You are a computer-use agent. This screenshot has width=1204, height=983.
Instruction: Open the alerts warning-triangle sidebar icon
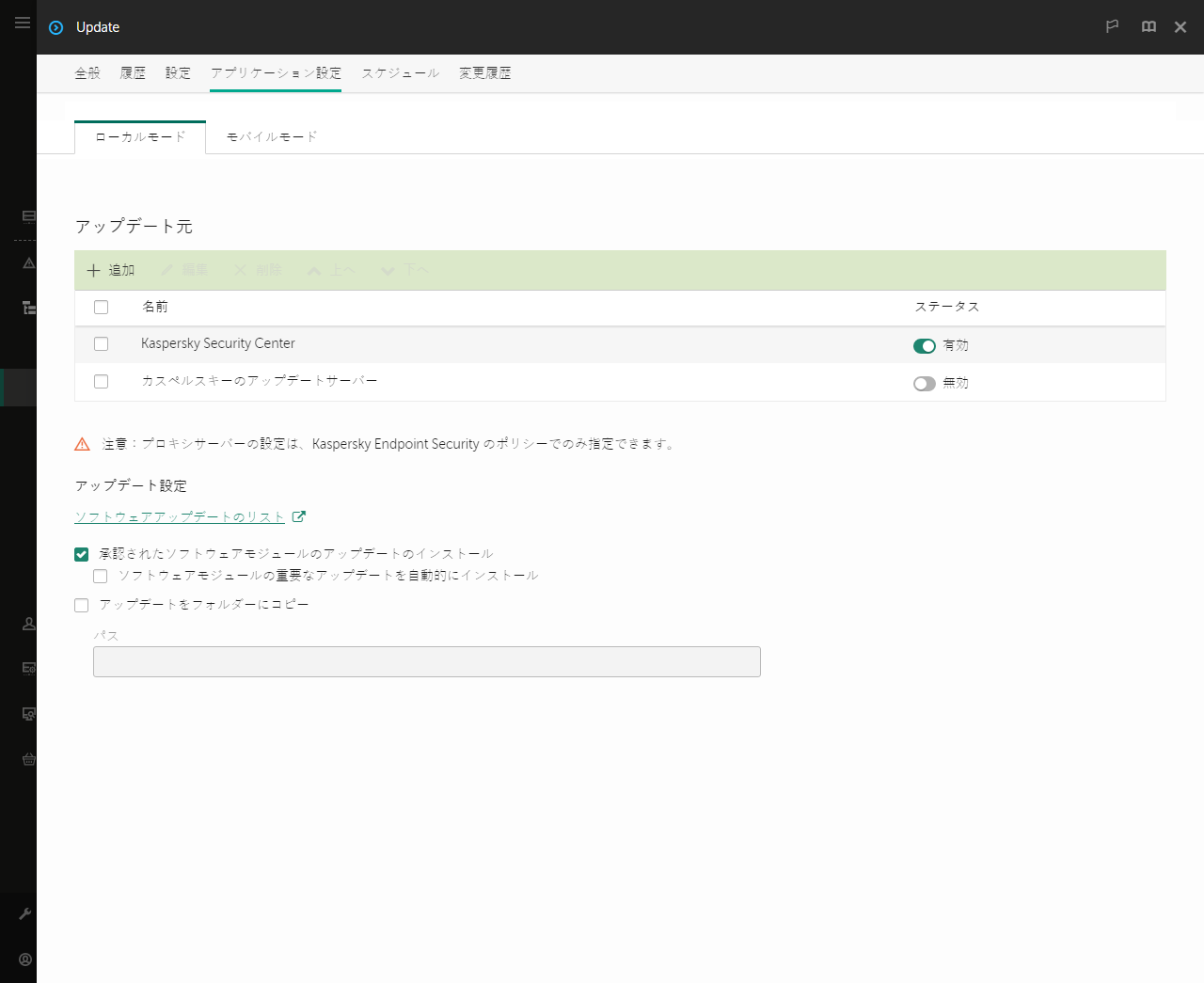(27, 262)
